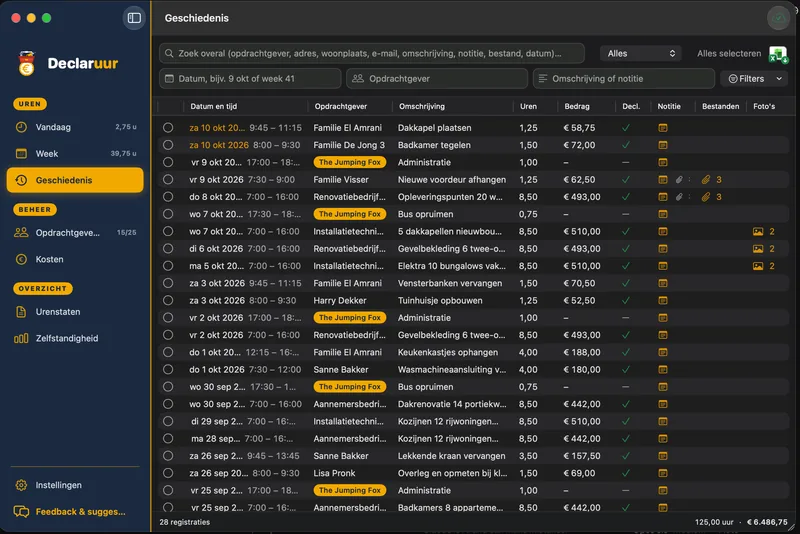The image size is (800, 534).
Task: Open the Alles dropdown
Action: (641, 54)
